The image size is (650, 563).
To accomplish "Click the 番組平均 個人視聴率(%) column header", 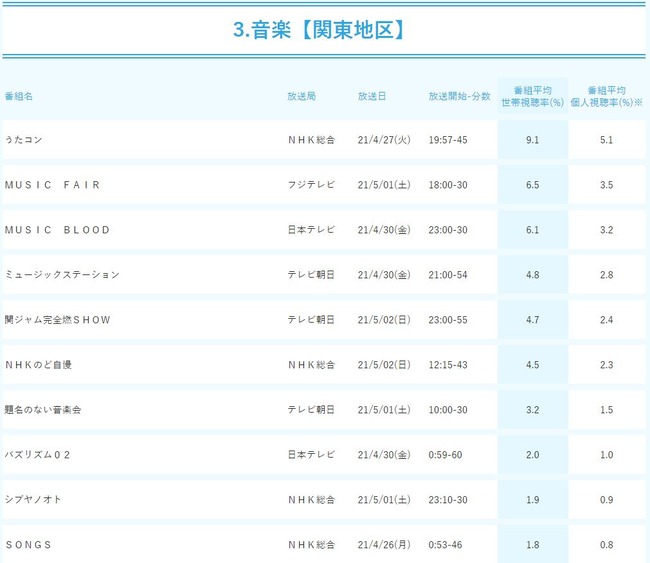I will (606, 96).
